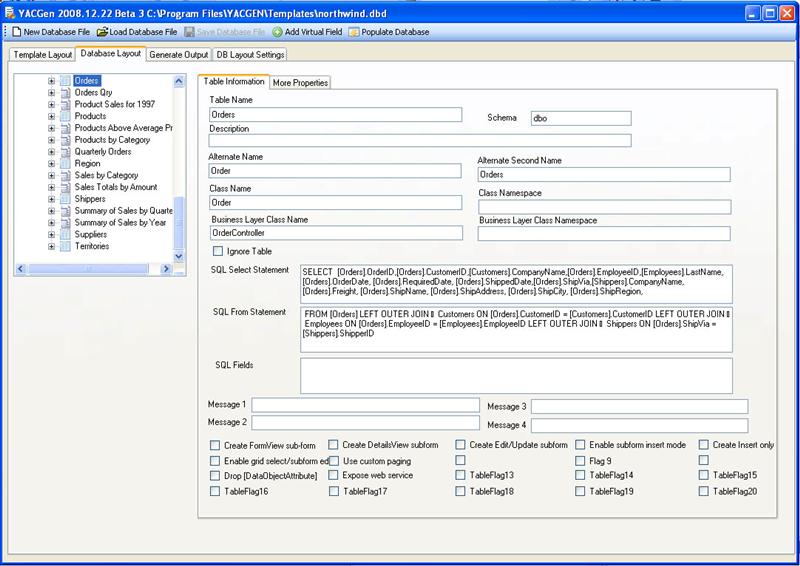Click New Database File label

57,32
